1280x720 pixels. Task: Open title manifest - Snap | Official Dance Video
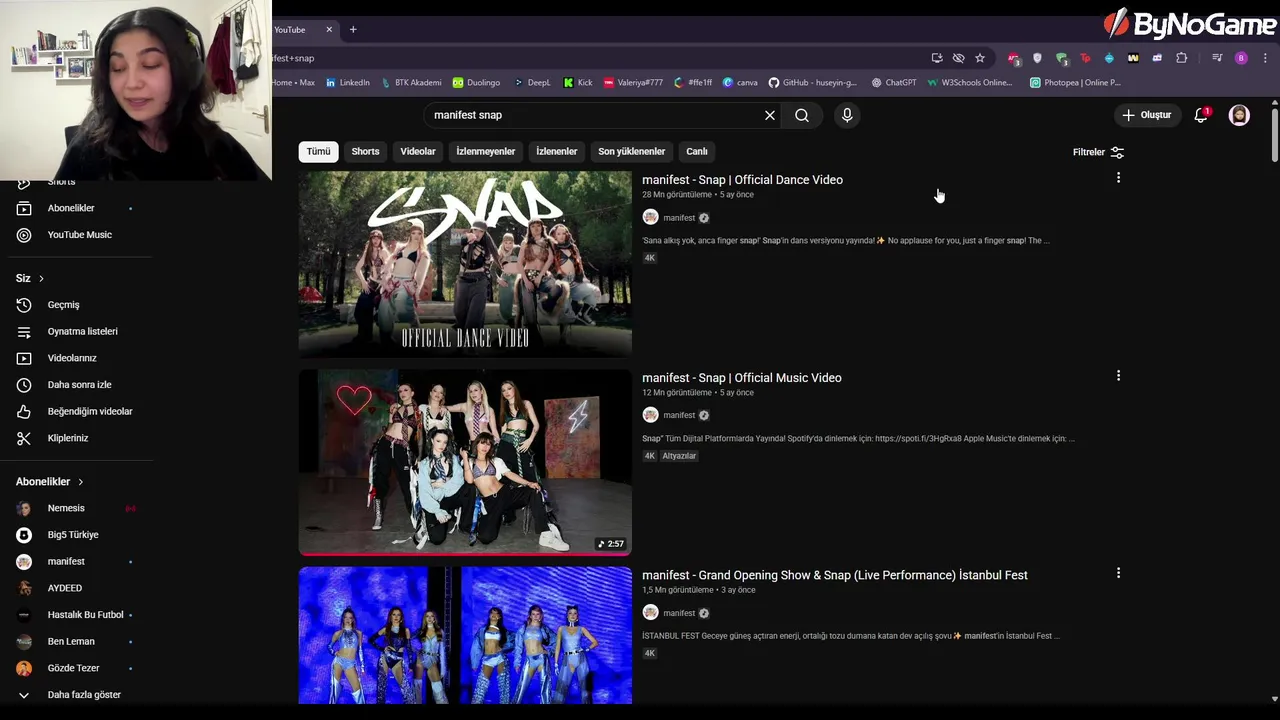742,180
